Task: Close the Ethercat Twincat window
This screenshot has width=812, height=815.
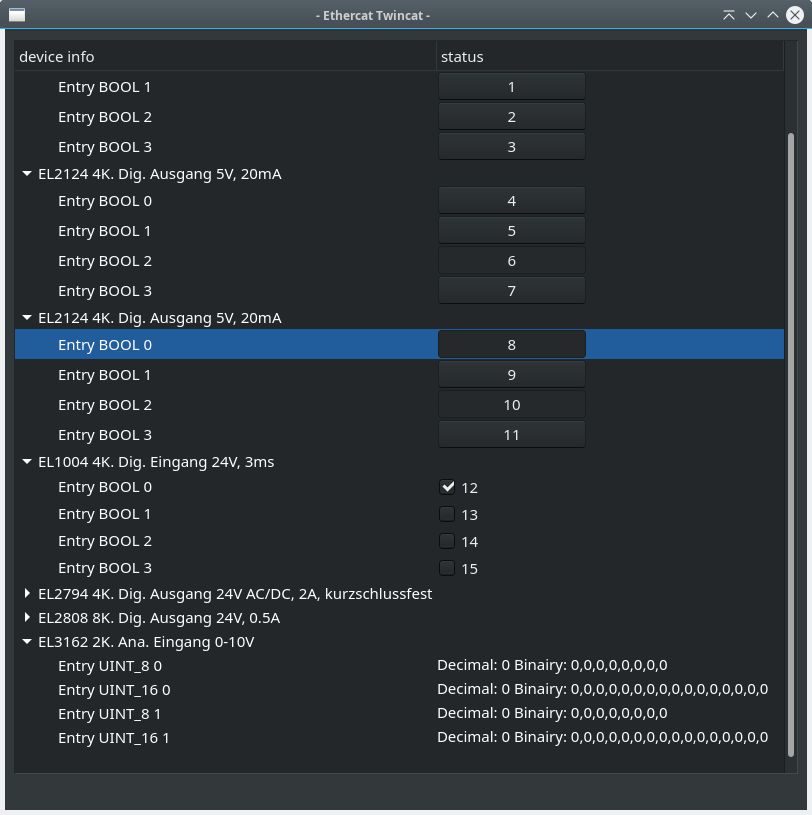Action: point(795,15)
